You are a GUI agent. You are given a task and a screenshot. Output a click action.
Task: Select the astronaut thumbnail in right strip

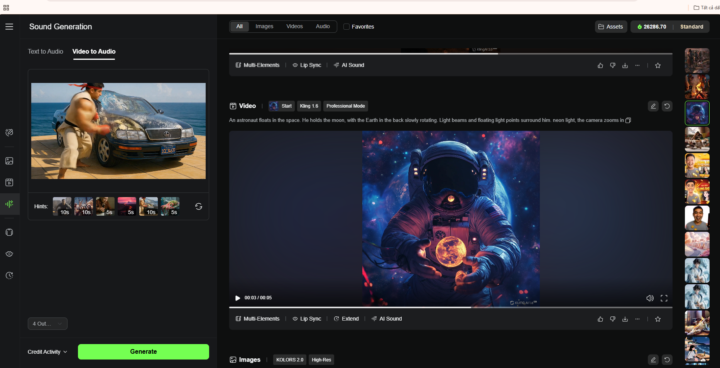pyautogui.click(x=697, y=113)
